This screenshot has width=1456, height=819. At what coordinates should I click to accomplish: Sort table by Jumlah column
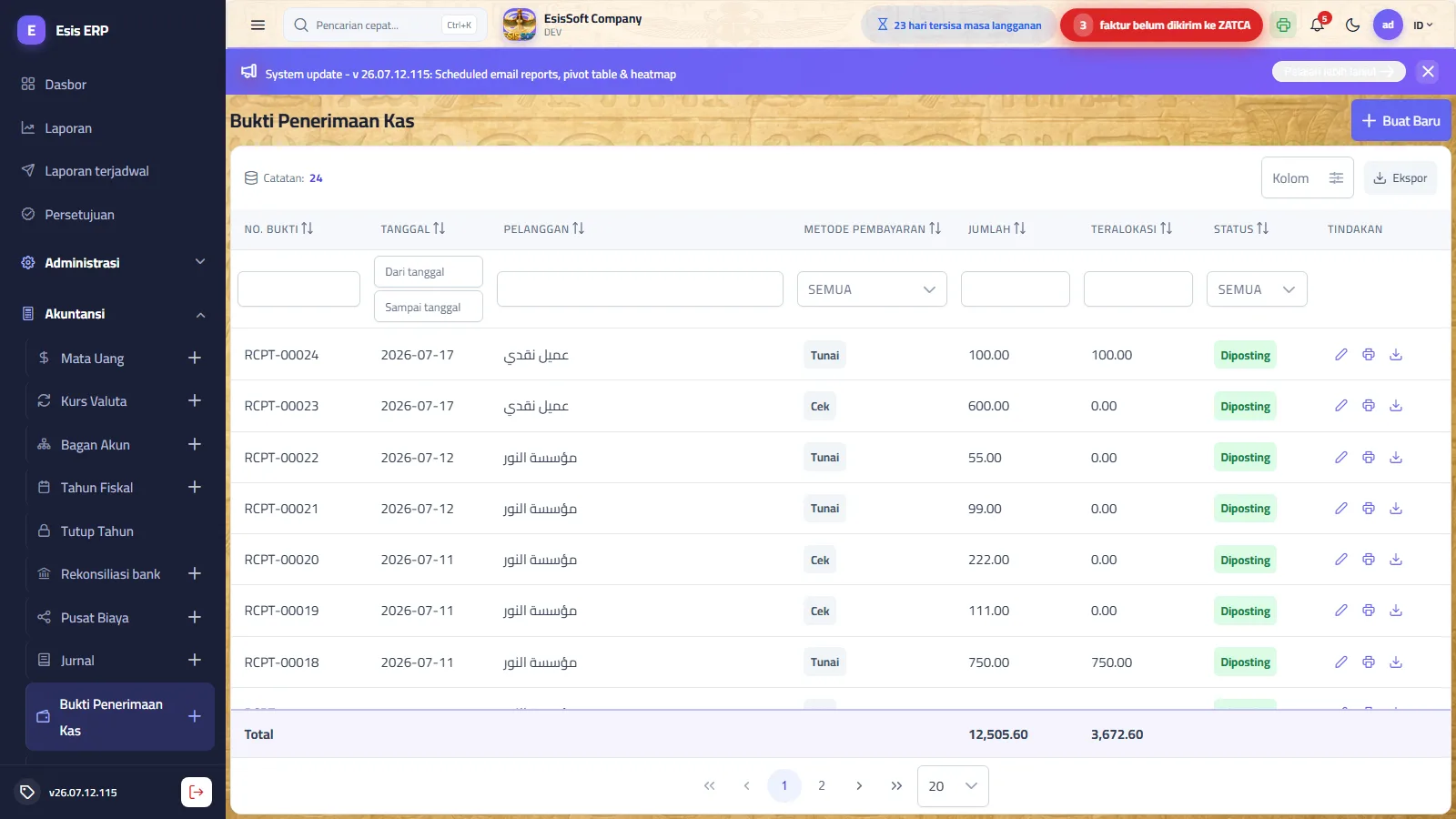pos(997,229)
